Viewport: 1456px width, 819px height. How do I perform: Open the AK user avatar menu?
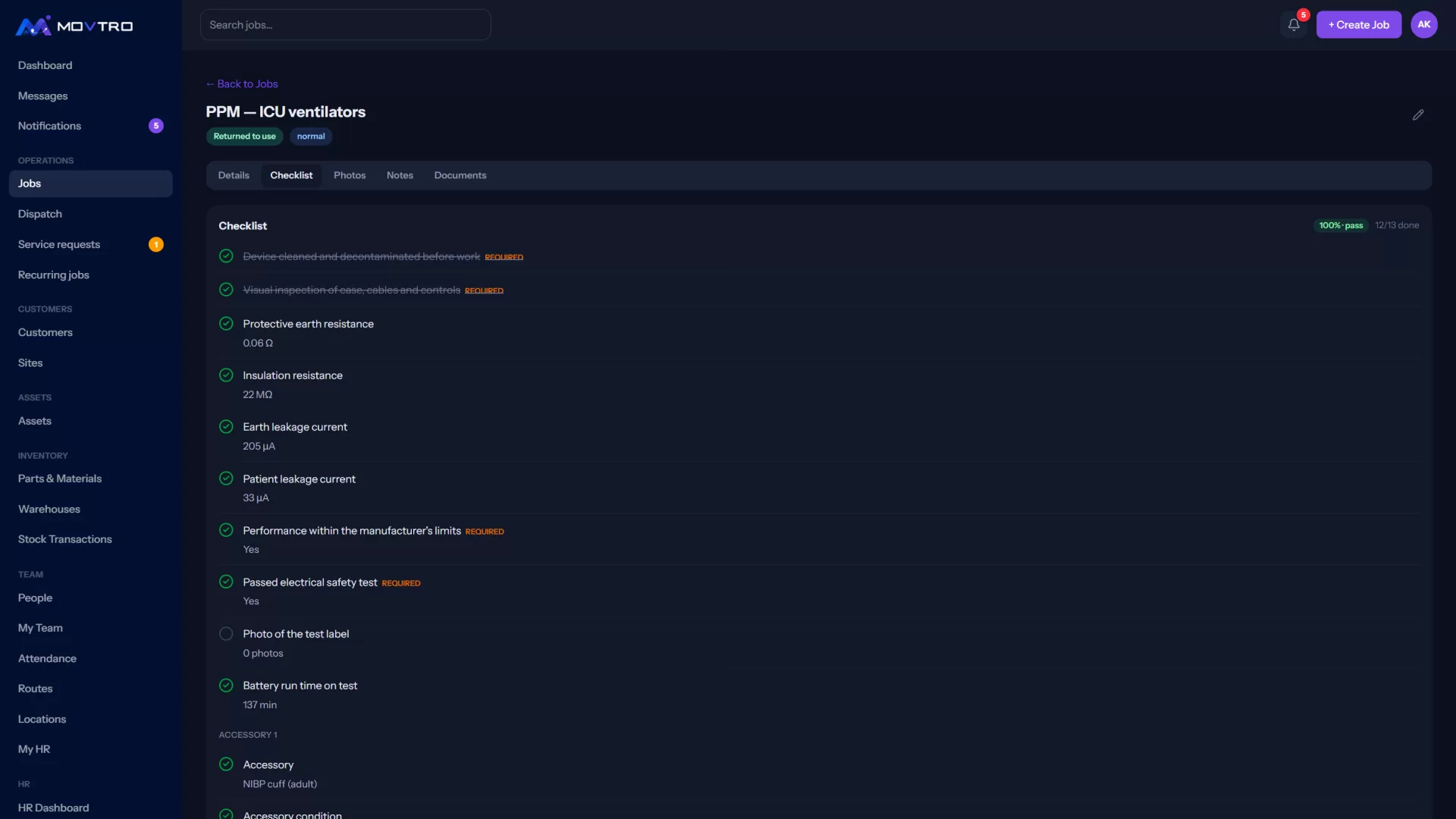(1424, 24)
